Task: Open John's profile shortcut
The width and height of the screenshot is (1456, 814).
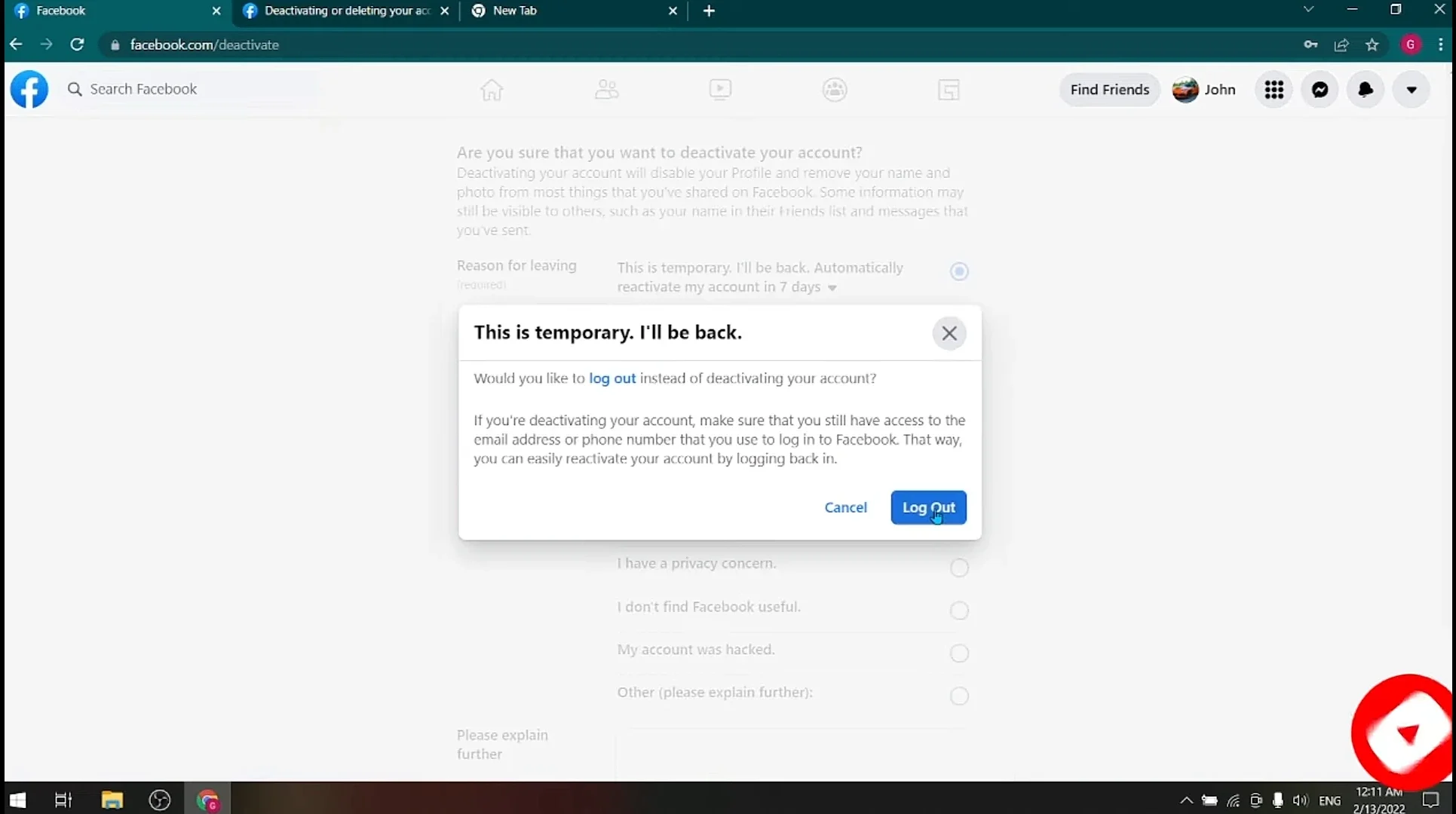Action: pyautogui.click(x=1204, y=90)
